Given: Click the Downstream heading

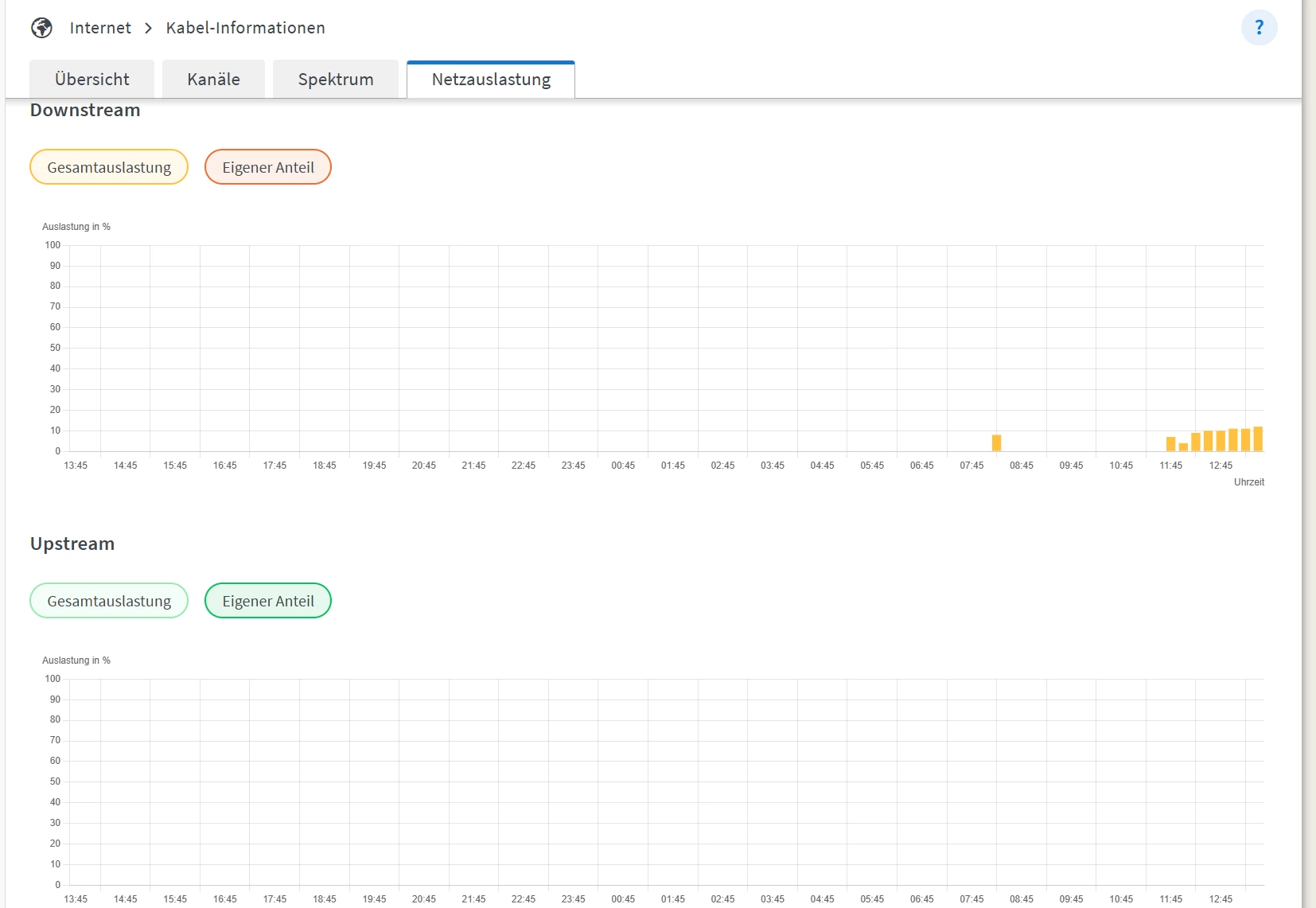Looking at the screenshot, I should click(85, 111).
